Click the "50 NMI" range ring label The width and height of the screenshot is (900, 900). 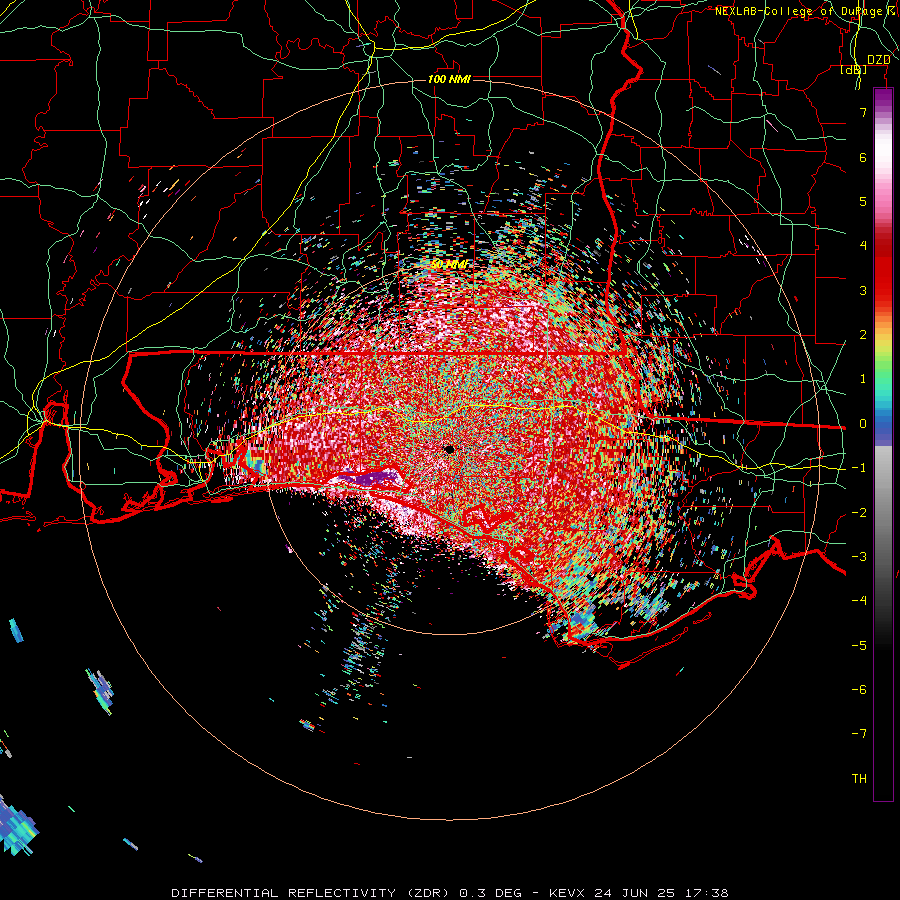[449, 265]
